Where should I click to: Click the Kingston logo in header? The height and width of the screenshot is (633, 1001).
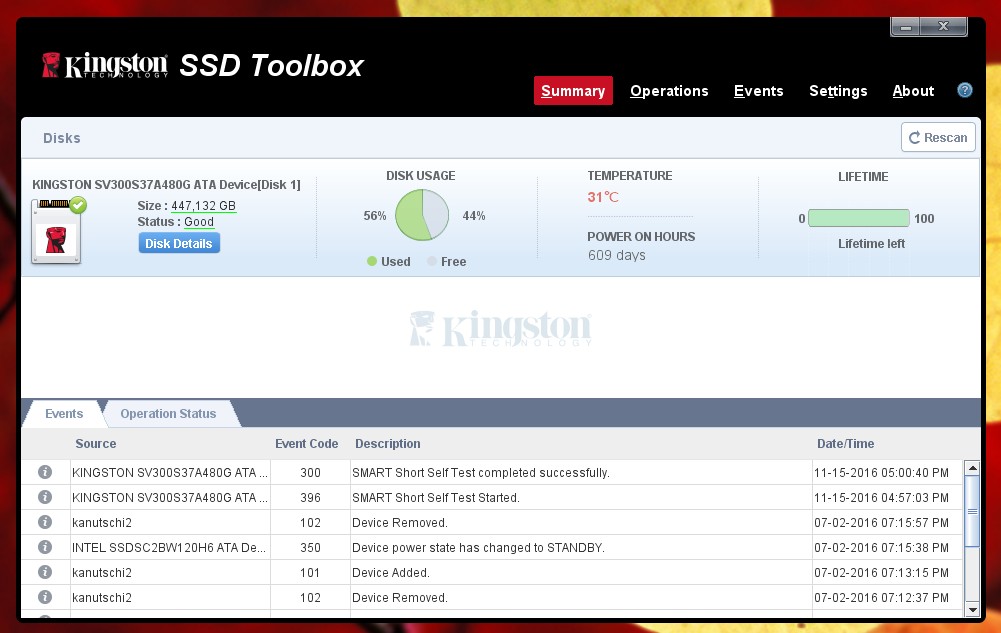[105, 65]
